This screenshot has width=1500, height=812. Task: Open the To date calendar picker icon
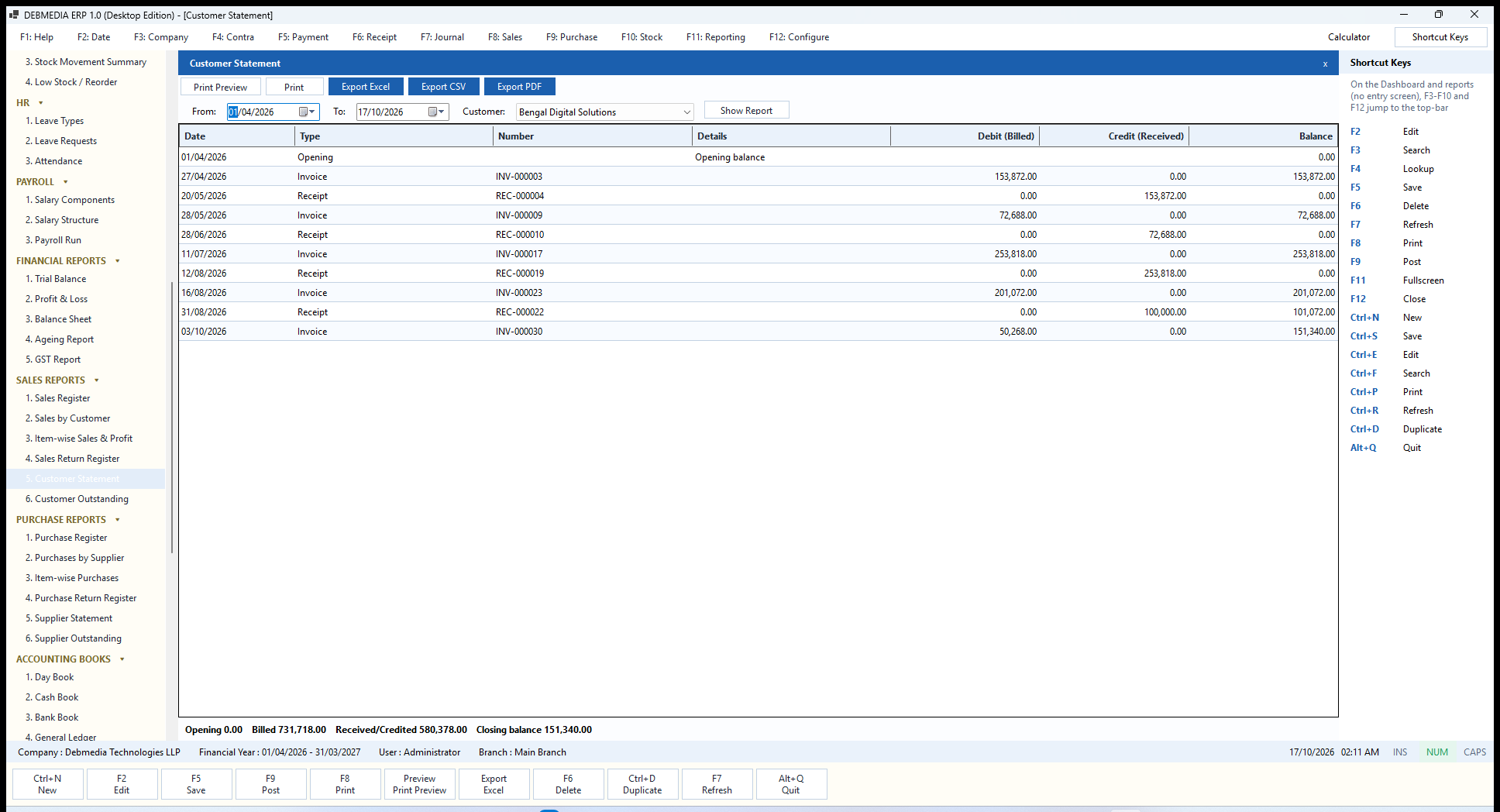tap(437, 112)
